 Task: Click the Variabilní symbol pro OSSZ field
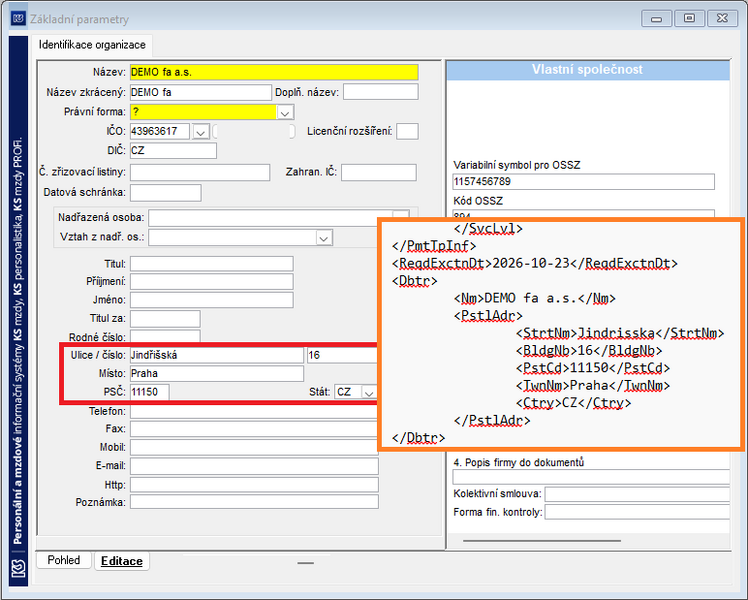583,182
